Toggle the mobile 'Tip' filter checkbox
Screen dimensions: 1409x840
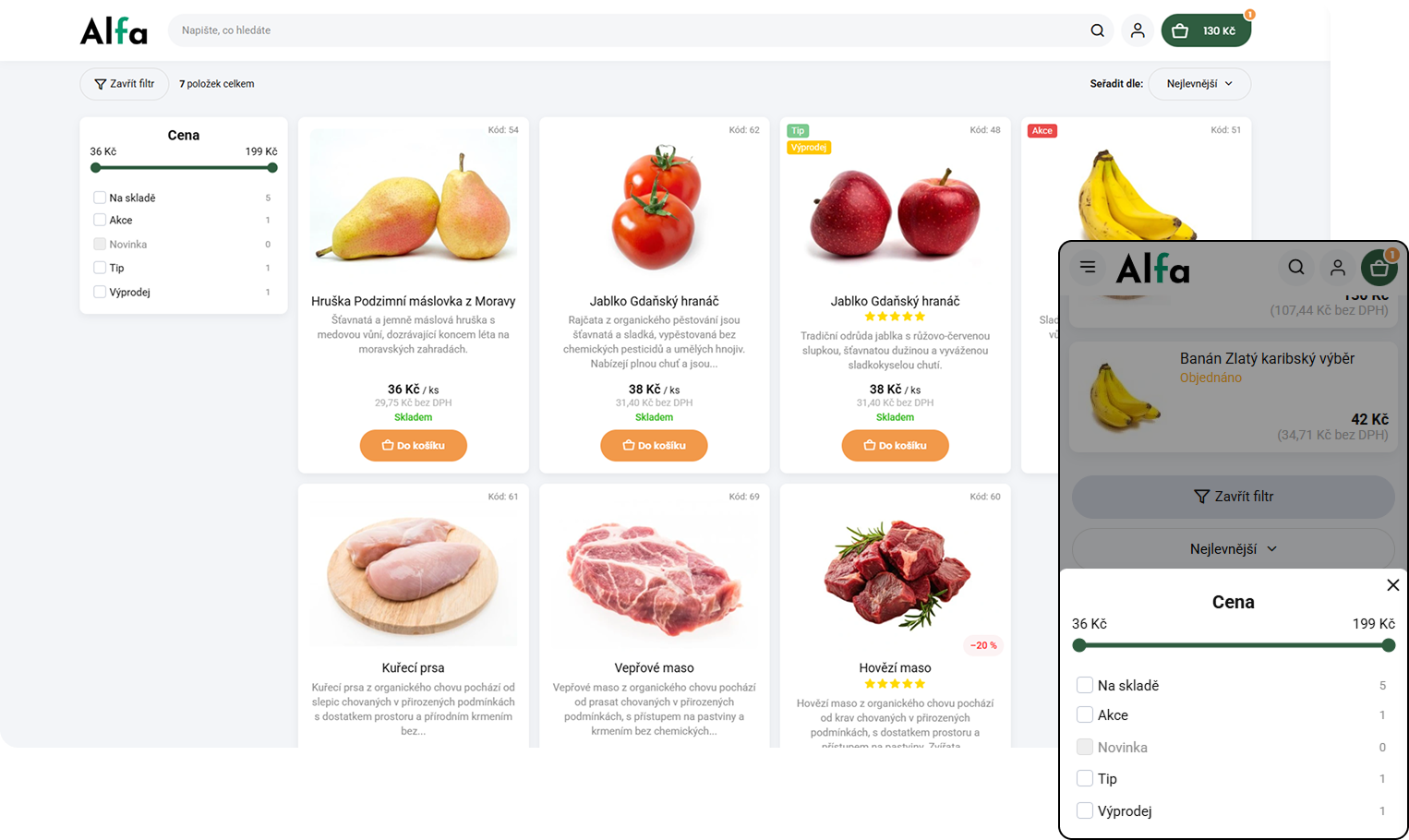[x=1085, y=778]
